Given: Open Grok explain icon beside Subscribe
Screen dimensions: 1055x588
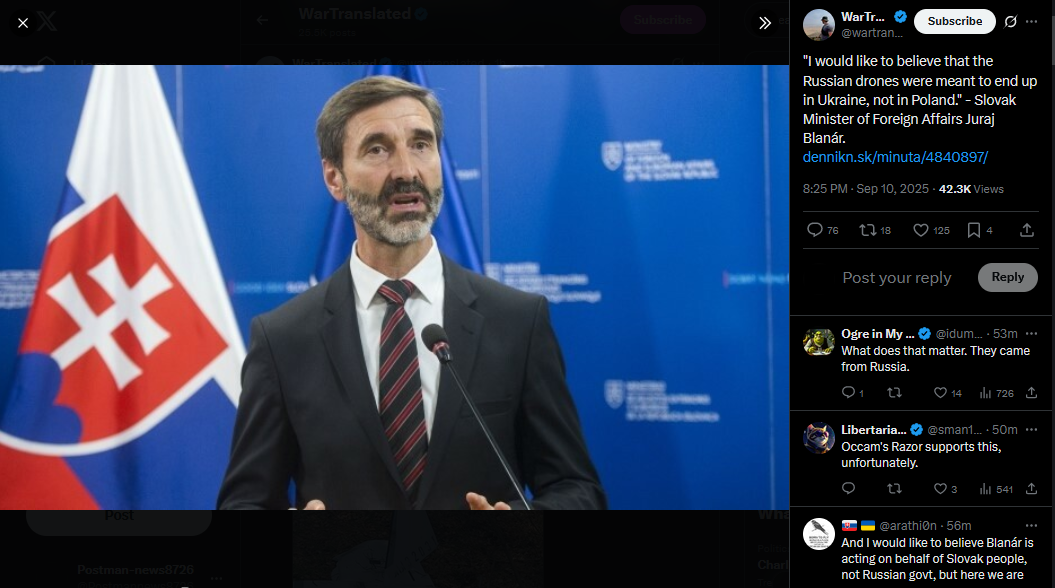Looking at the screenshot, I should click(x=1011, y=22).
